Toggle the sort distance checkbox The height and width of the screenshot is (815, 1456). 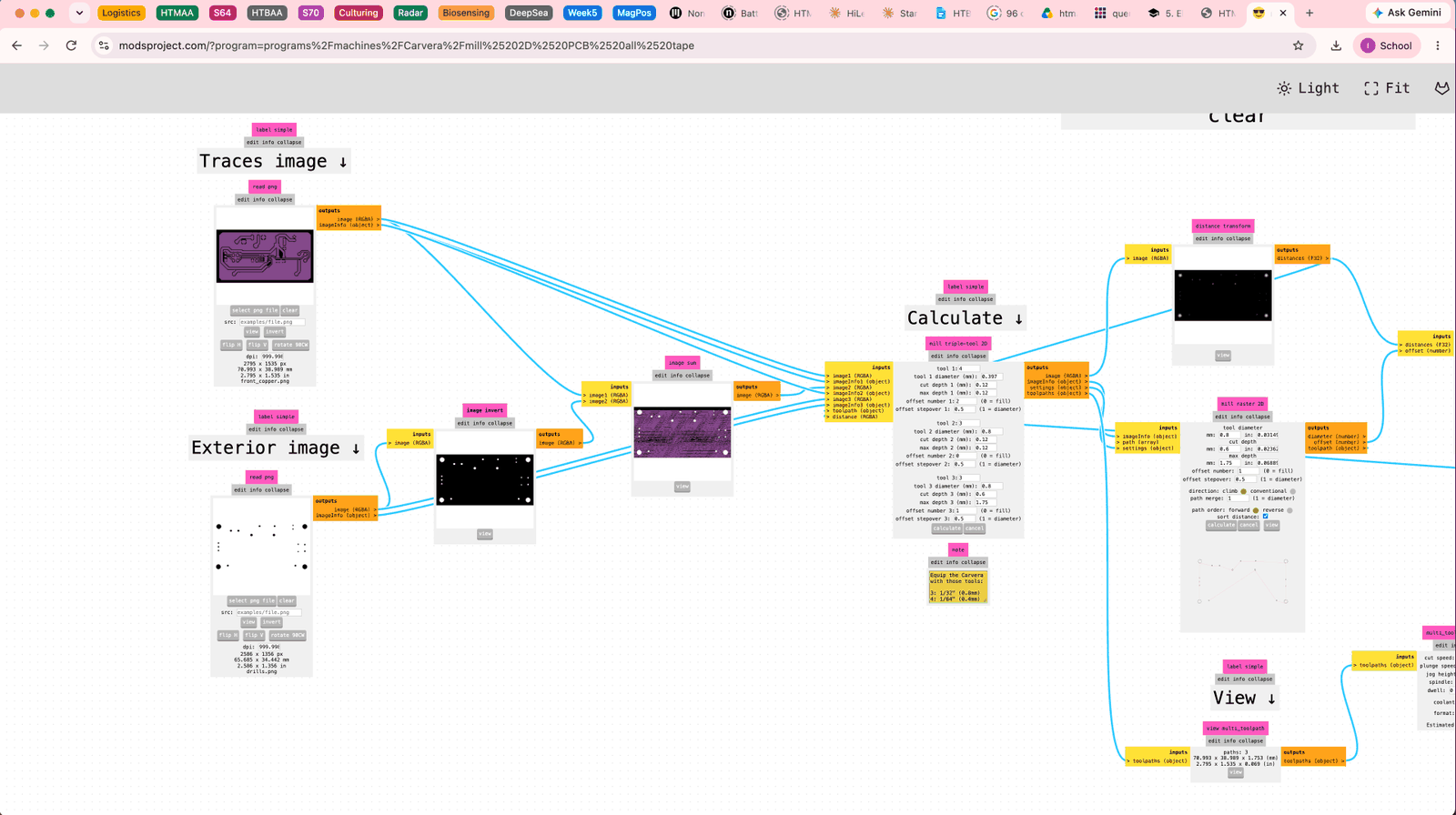1265,517
